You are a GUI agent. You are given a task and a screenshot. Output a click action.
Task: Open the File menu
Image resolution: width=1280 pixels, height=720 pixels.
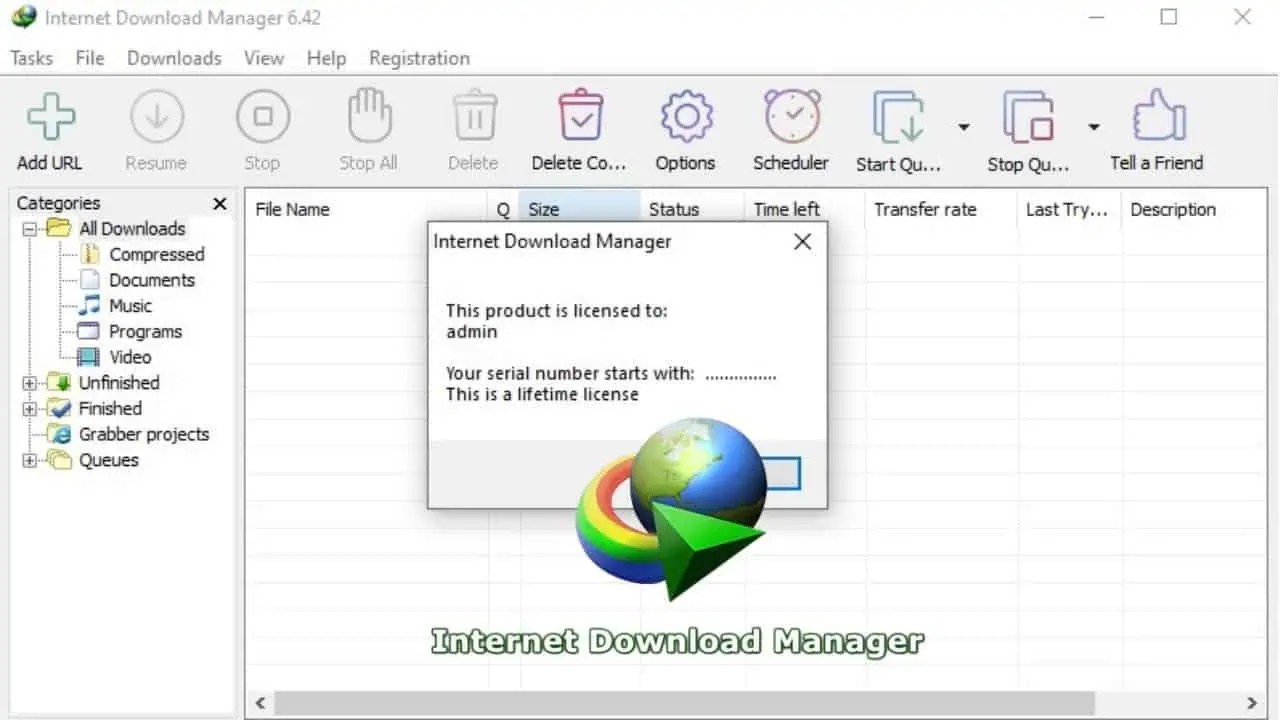coord(90,58)
